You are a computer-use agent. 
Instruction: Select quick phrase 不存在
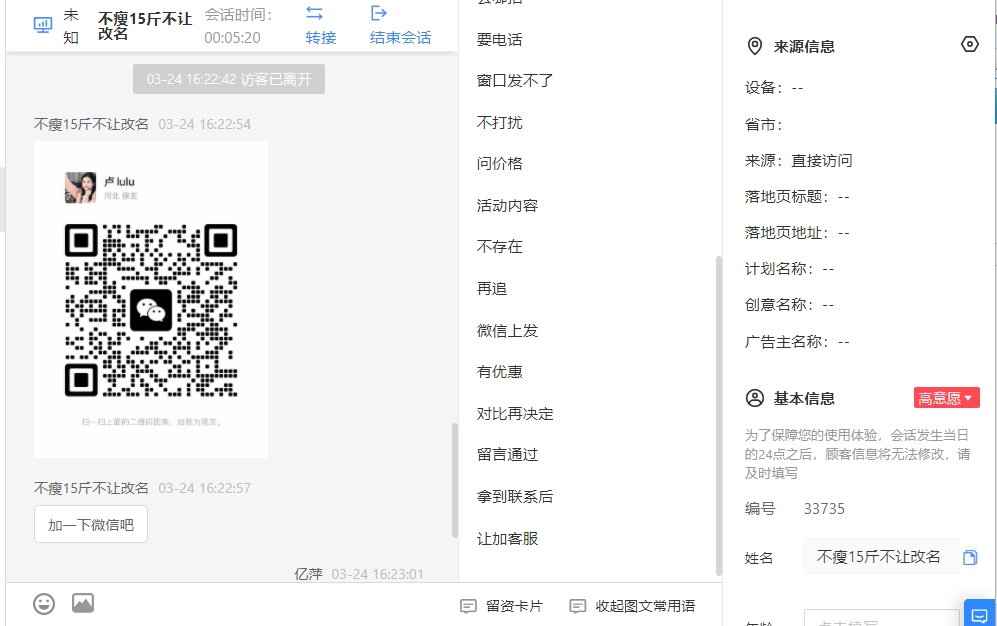[499, 247]
